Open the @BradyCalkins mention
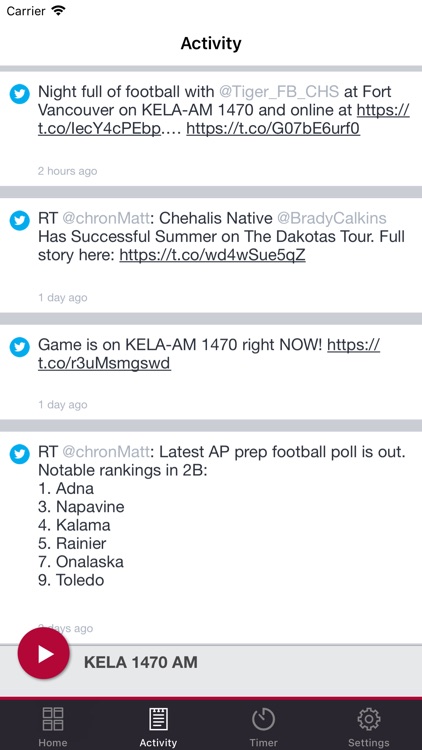Viewport: 422px width, 750px height. [332, 219]
